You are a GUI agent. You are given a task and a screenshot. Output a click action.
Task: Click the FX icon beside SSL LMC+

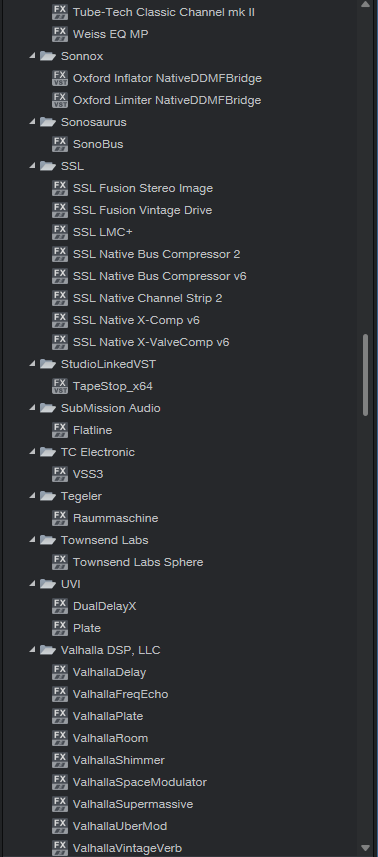pos(60,232)
